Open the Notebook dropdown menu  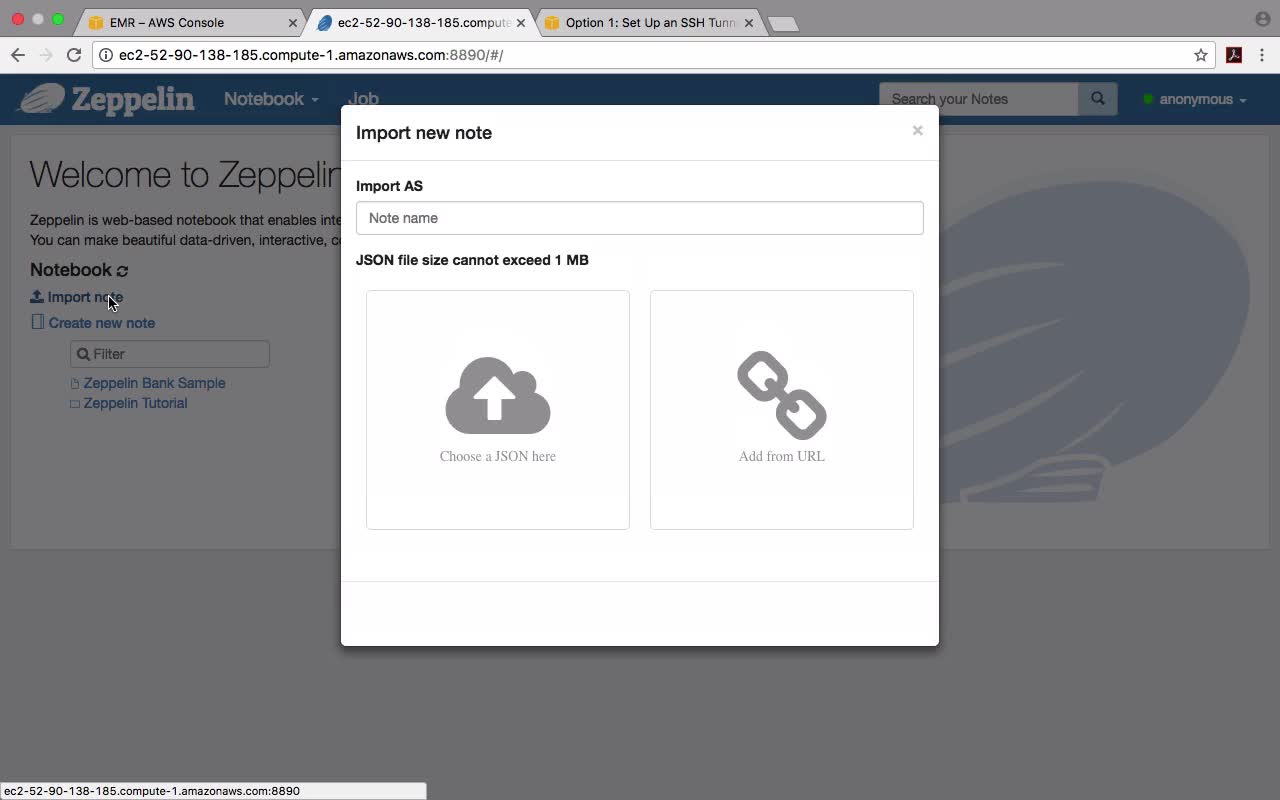271,99
